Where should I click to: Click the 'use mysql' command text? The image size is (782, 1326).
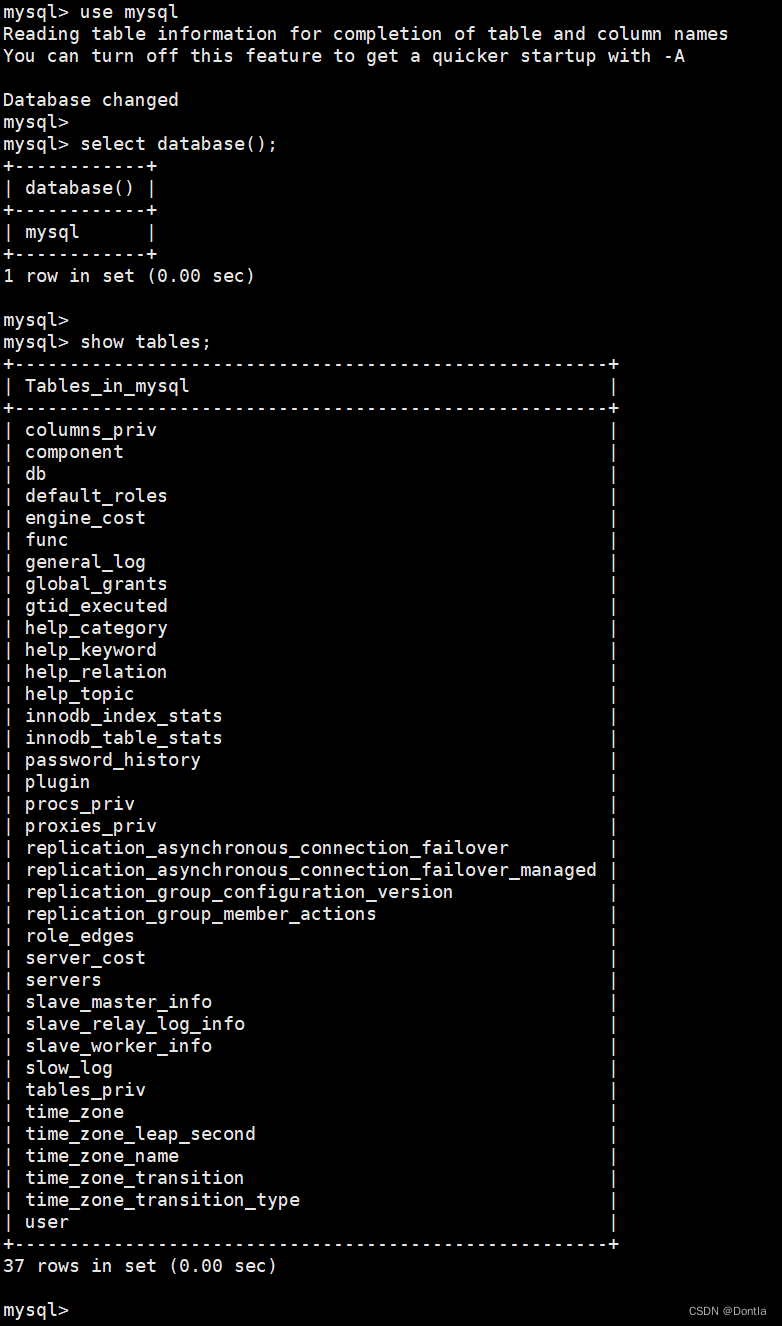(x=129, y=12)
